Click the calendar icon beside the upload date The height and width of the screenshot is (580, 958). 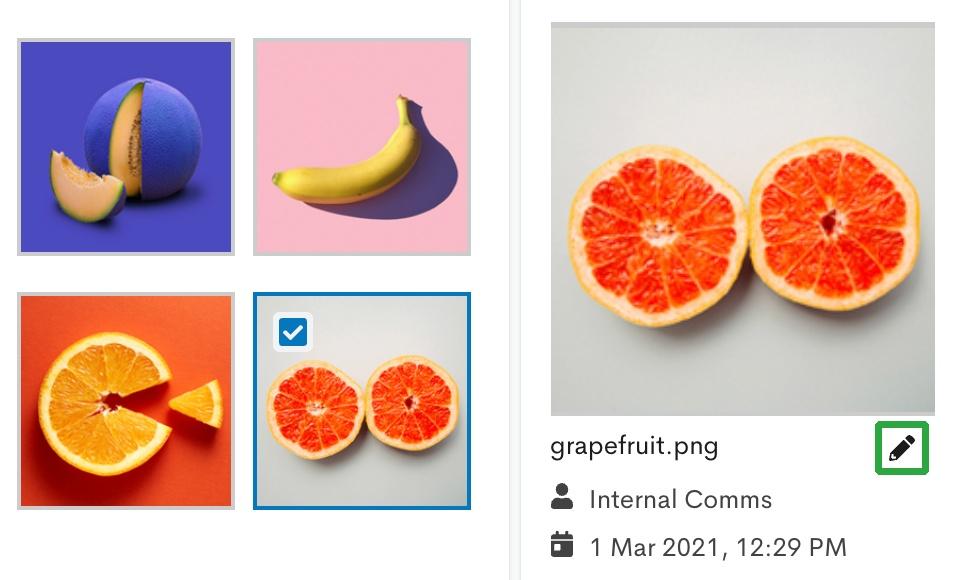tap(561, 544)
